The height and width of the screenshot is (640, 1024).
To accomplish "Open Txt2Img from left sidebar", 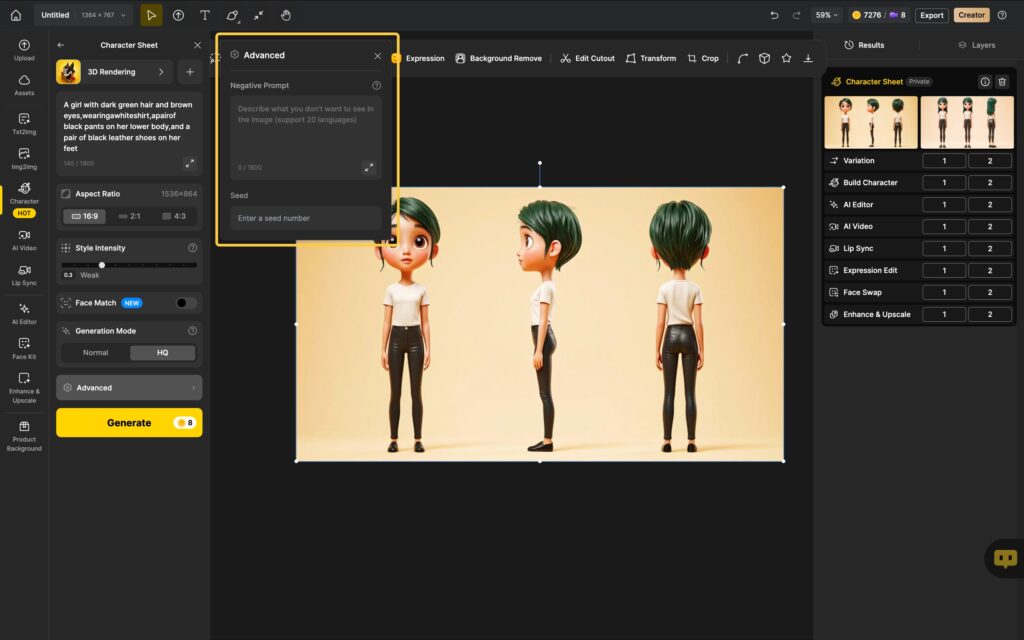I will pyautogui.click(x=24, y=123).
